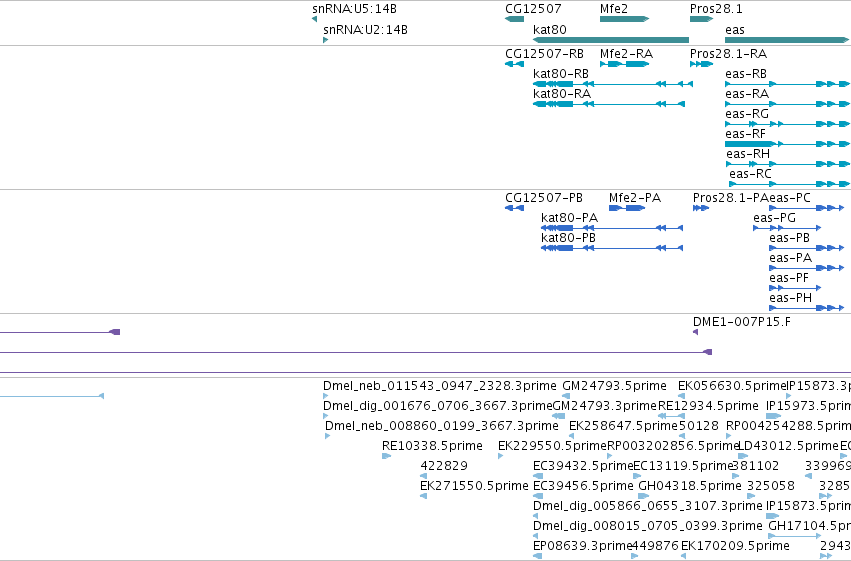Click the 381102 EST label

pyautogui.click(x=755, y=466)
